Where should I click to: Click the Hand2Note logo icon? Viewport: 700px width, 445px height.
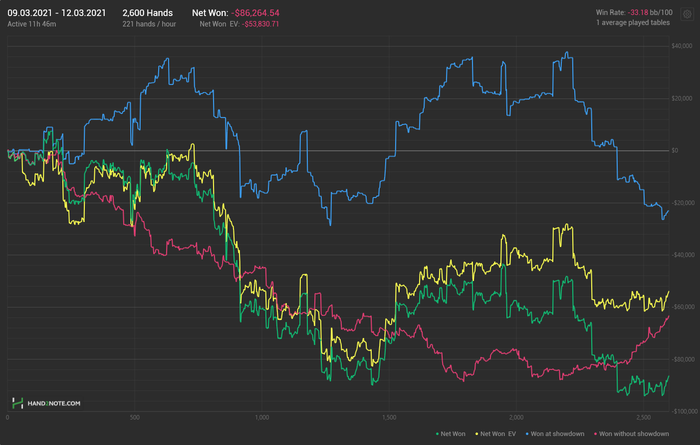click(x=17, y=403)
